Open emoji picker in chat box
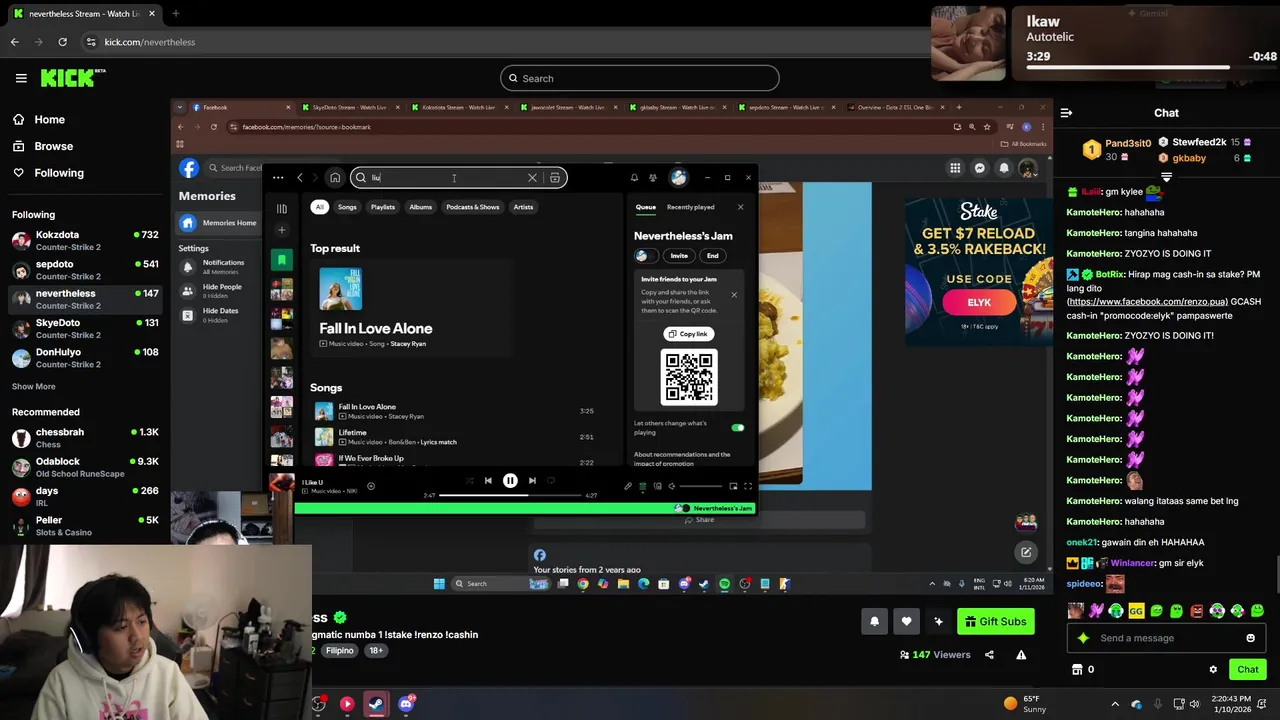The height and width of the screenshot is (720, 1280). tap(1250, 638)
